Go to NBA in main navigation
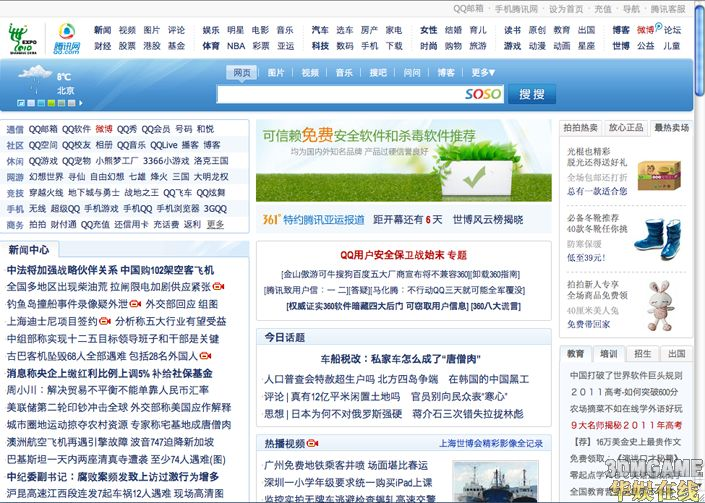This screenshot has height=503, width=705. 236,46
